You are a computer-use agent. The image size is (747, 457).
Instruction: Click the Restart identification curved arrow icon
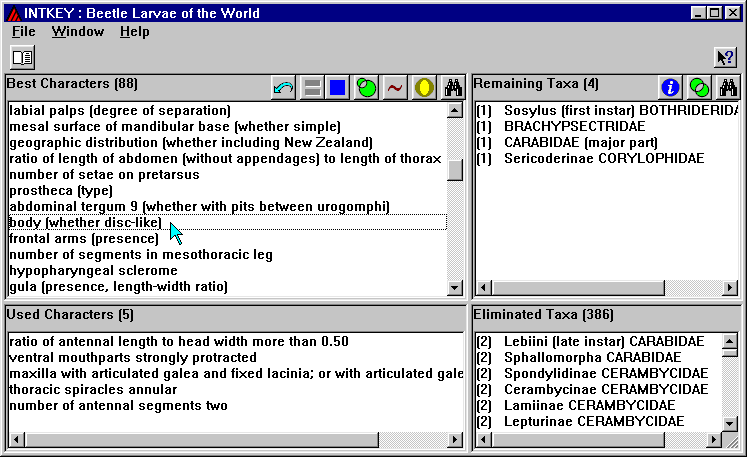283,88
